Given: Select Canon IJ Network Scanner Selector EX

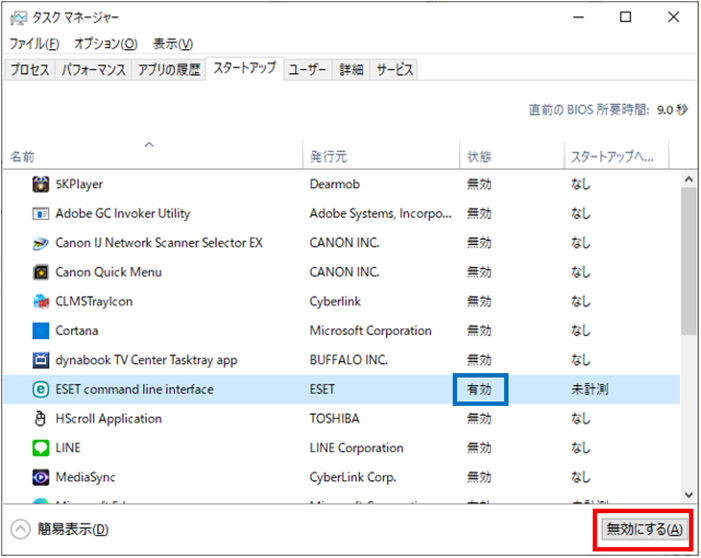Looking at the screenshot, I should (x=159, y=243).
